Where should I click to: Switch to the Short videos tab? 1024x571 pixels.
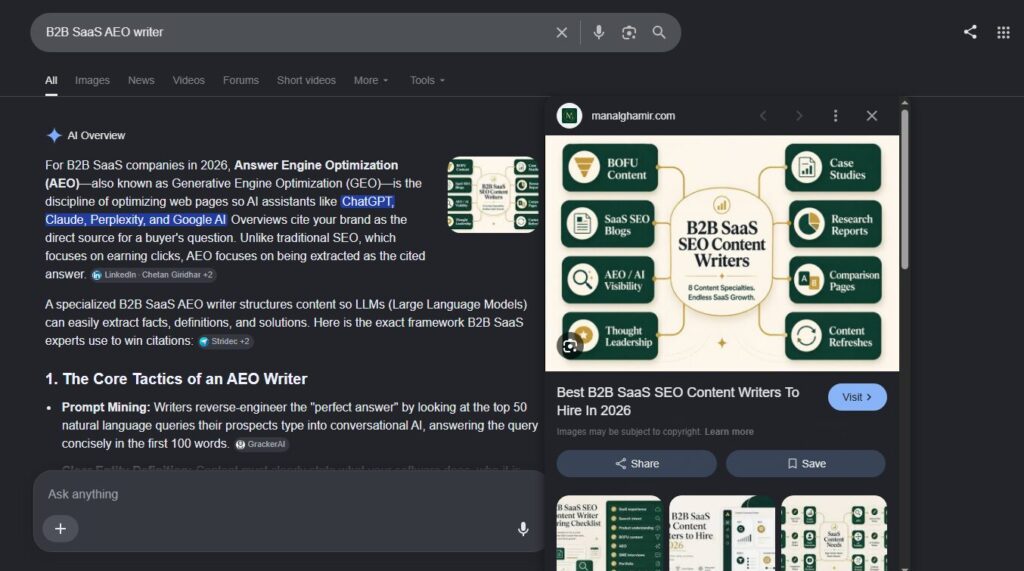point(306,80)
